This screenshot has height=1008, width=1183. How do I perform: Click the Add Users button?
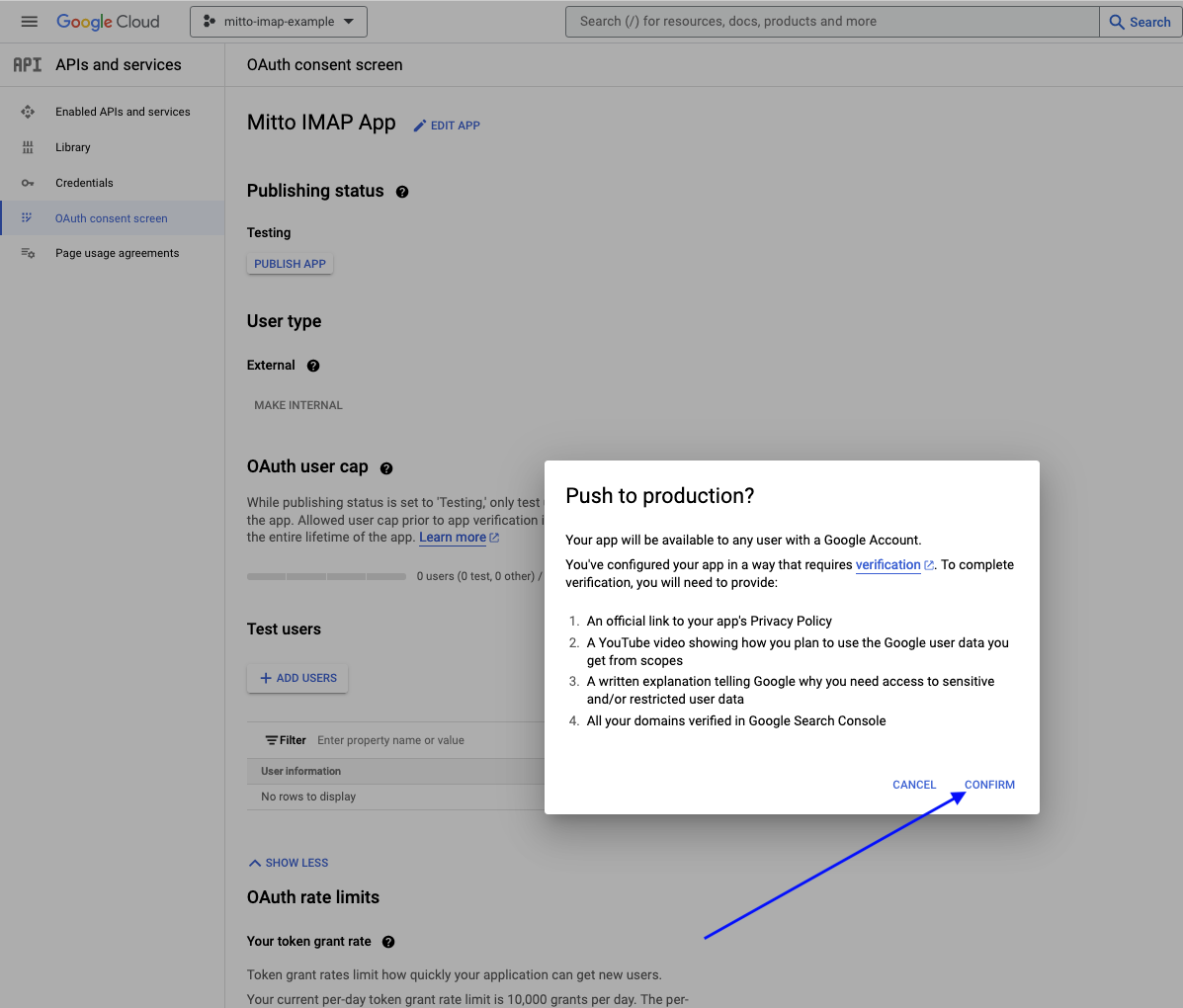(x=297, y=678)
